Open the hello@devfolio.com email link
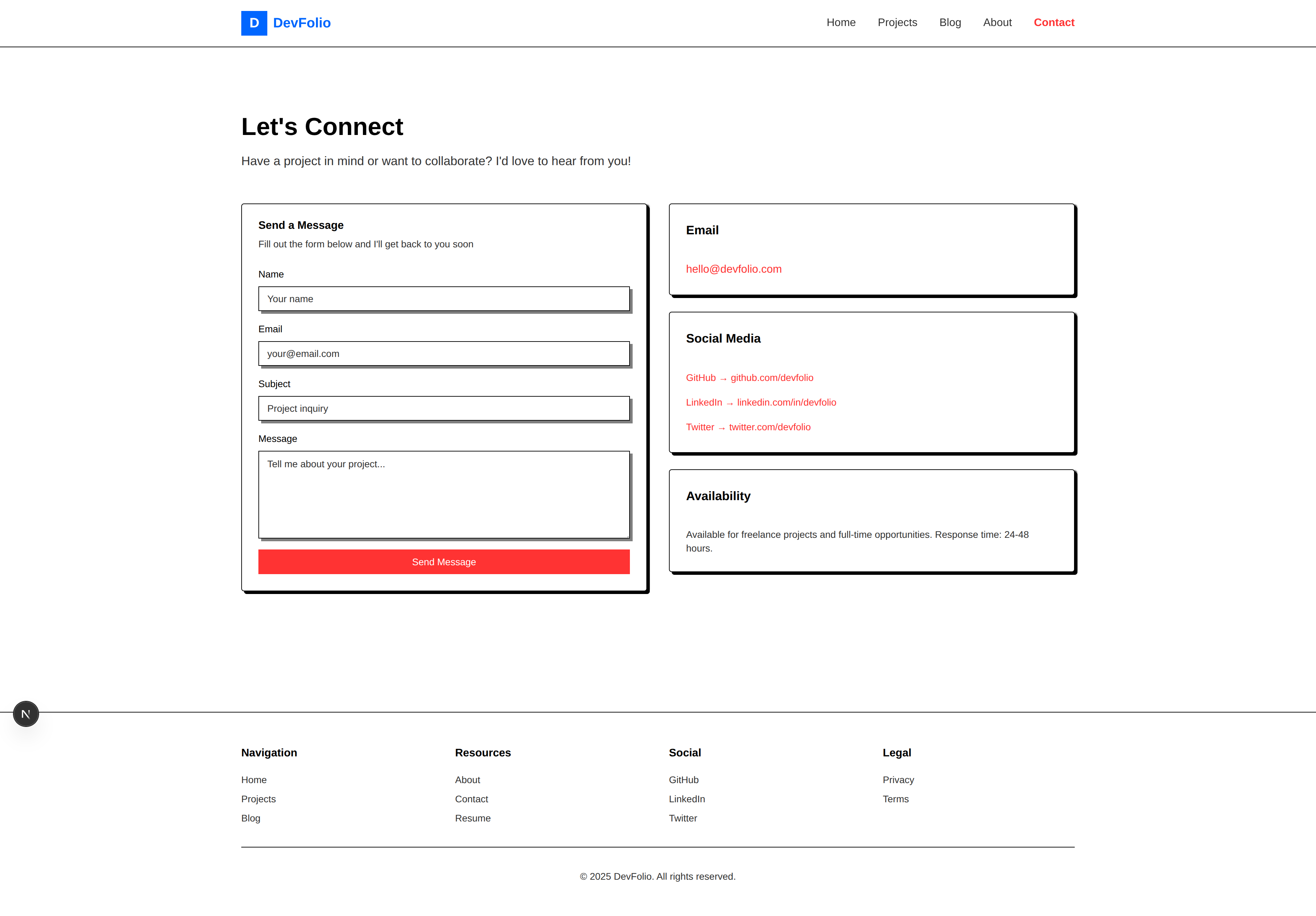The height and width of the screenshot is (916, 1316). (x=733, y=269)
